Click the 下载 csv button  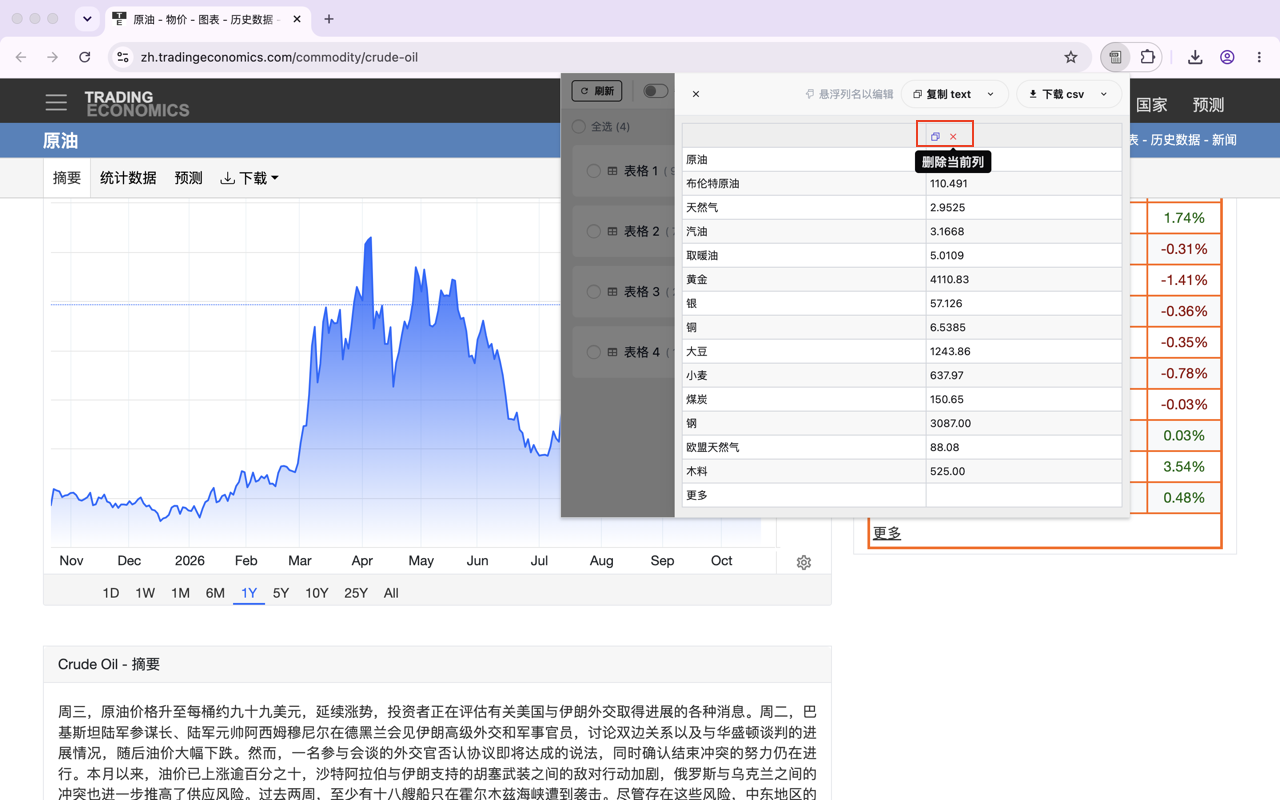coord(1056,94)
